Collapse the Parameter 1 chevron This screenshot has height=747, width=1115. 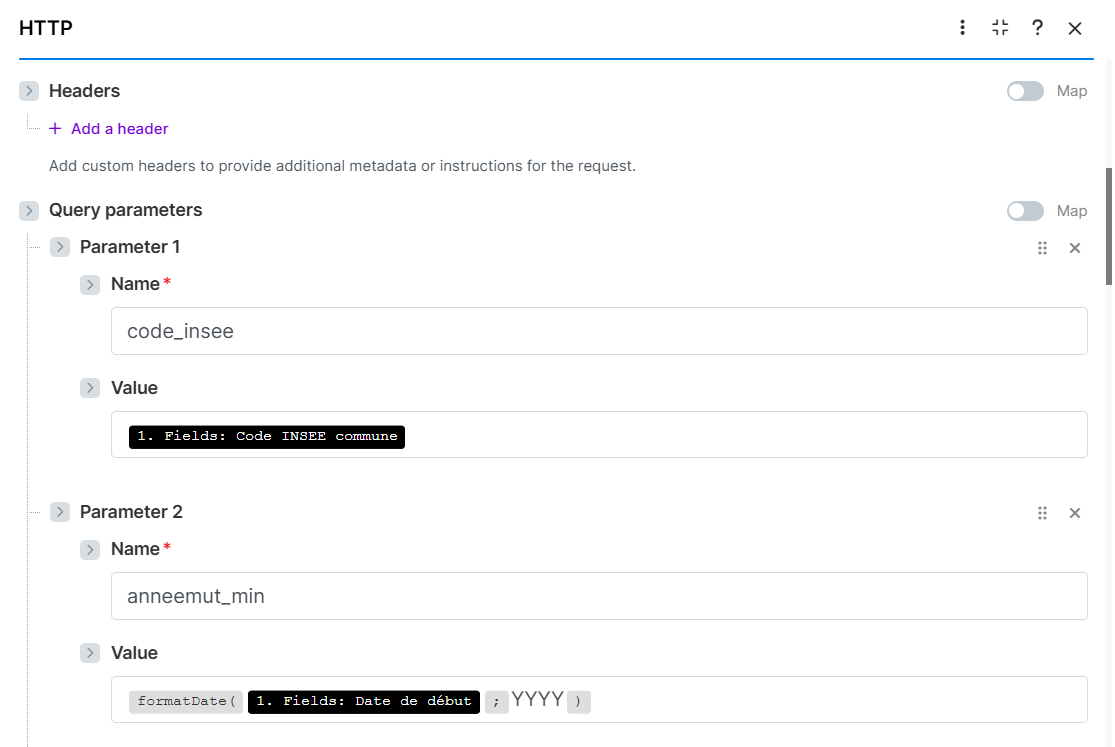60,247
